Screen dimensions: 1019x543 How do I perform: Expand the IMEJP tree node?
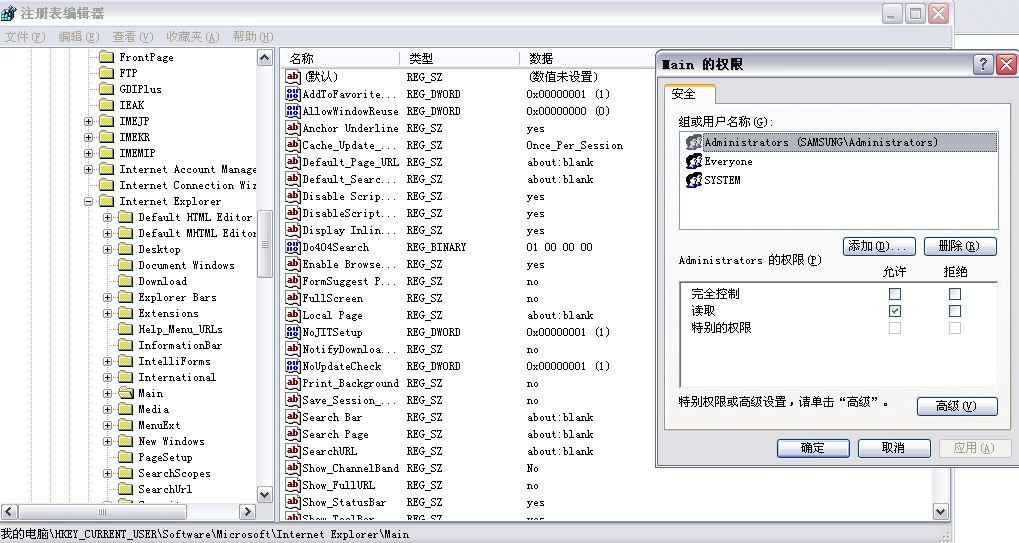[88, 121]
